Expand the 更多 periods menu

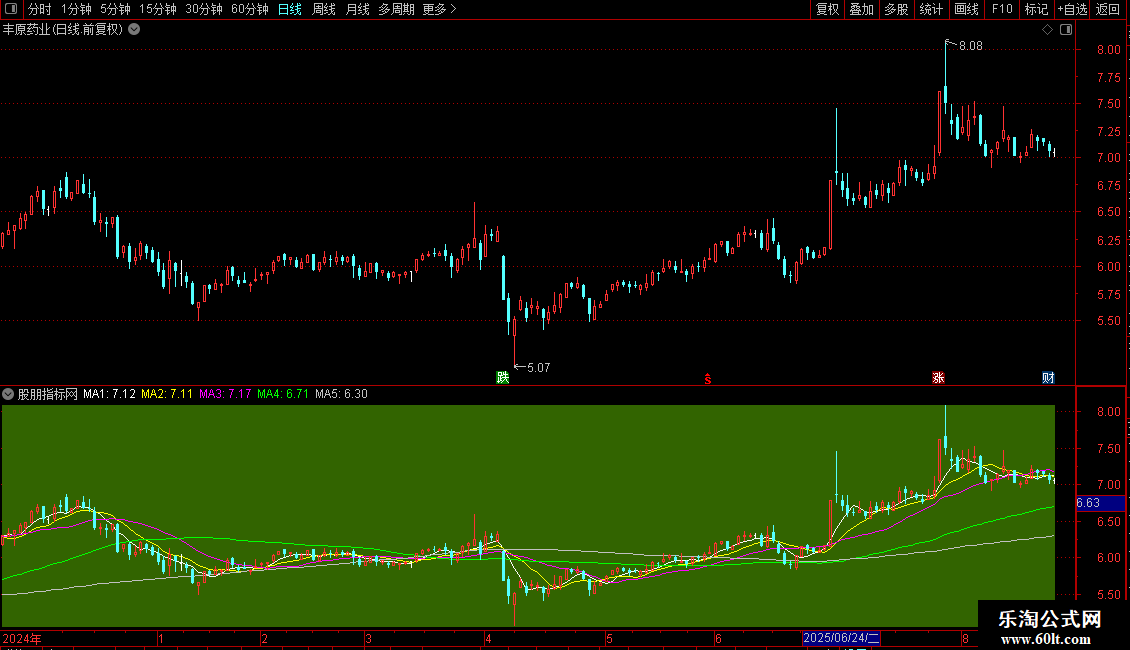439,9
